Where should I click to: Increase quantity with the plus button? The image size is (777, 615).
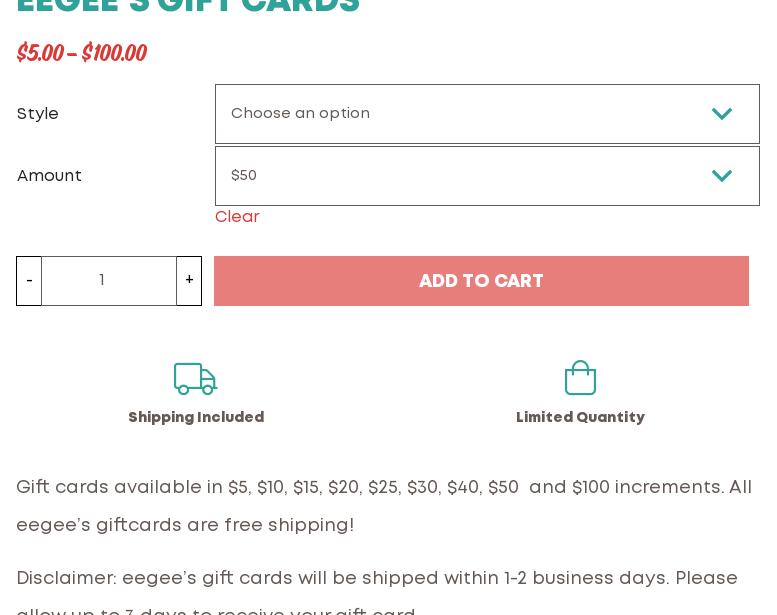click(x=189, y=281)
